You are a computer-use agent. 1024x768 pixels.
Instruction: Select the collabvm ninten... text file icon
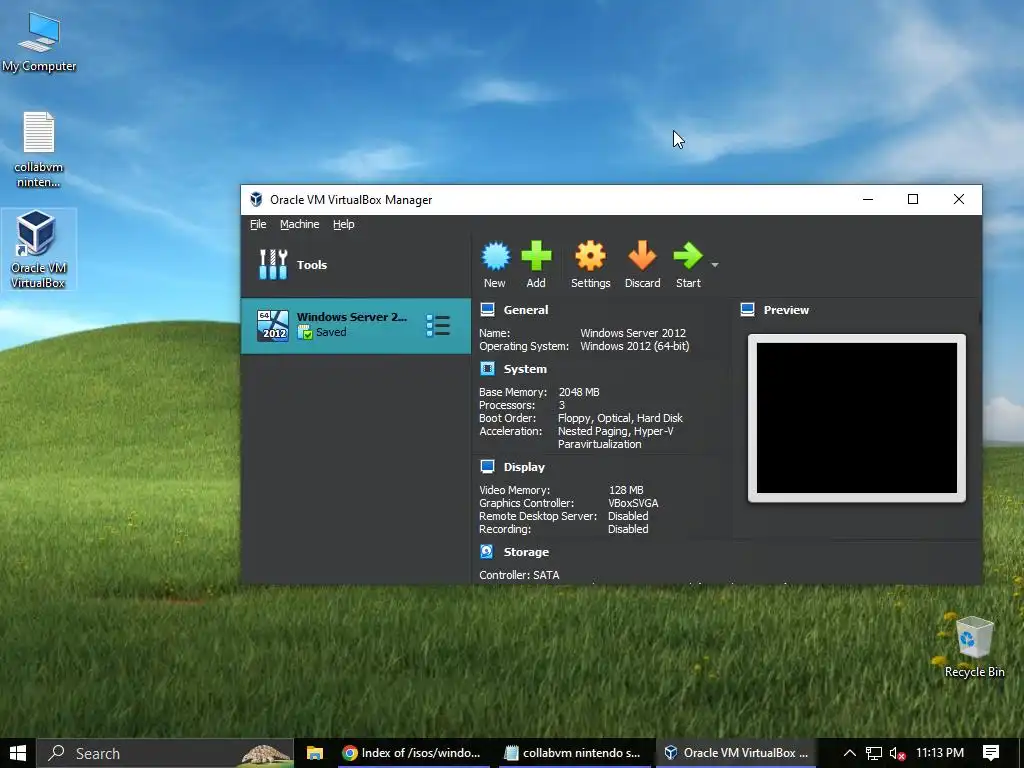tap(39, 150)
